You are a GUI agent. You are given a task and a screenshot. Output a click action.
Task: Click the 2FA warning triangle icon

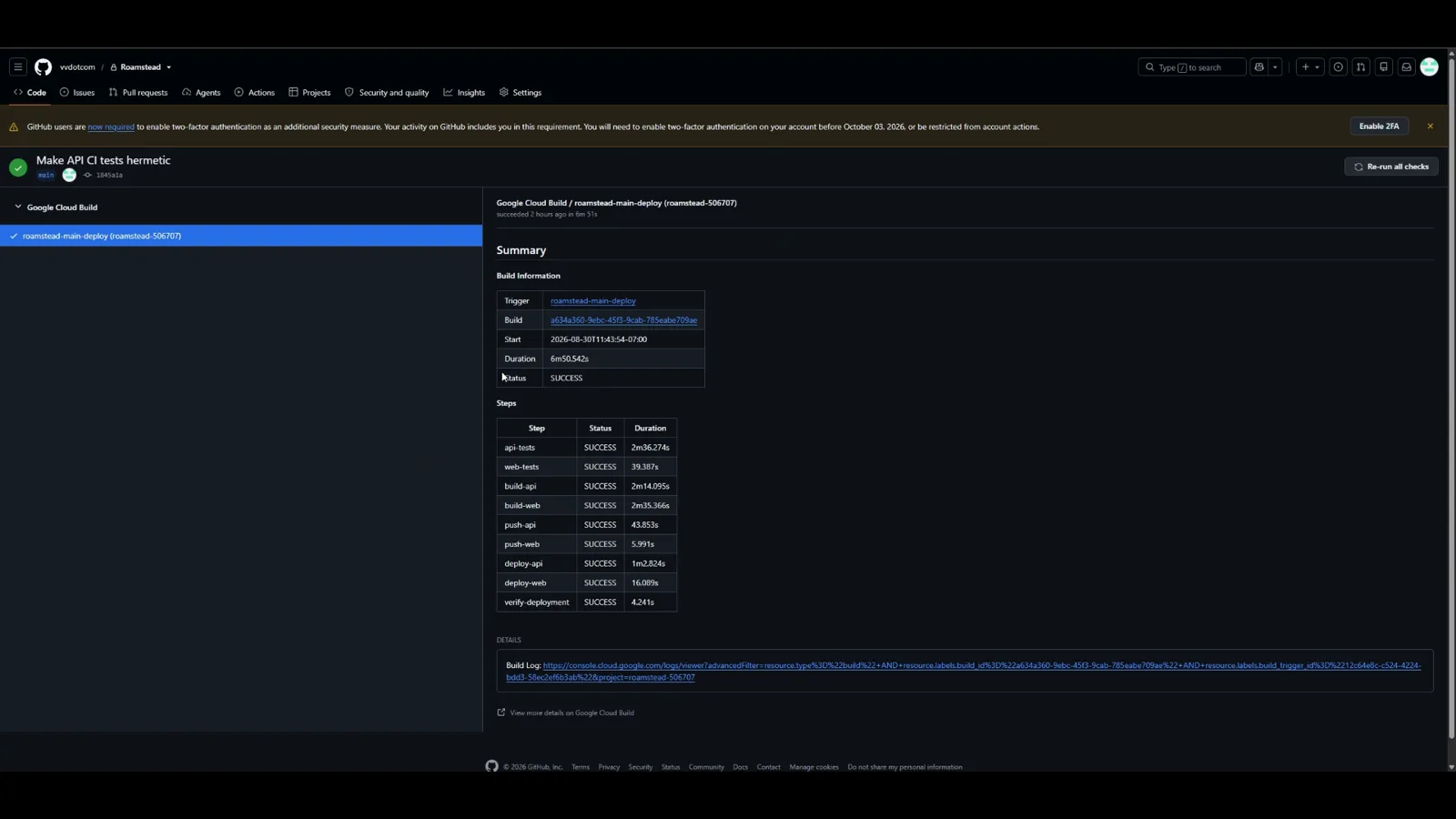point(14,127)
